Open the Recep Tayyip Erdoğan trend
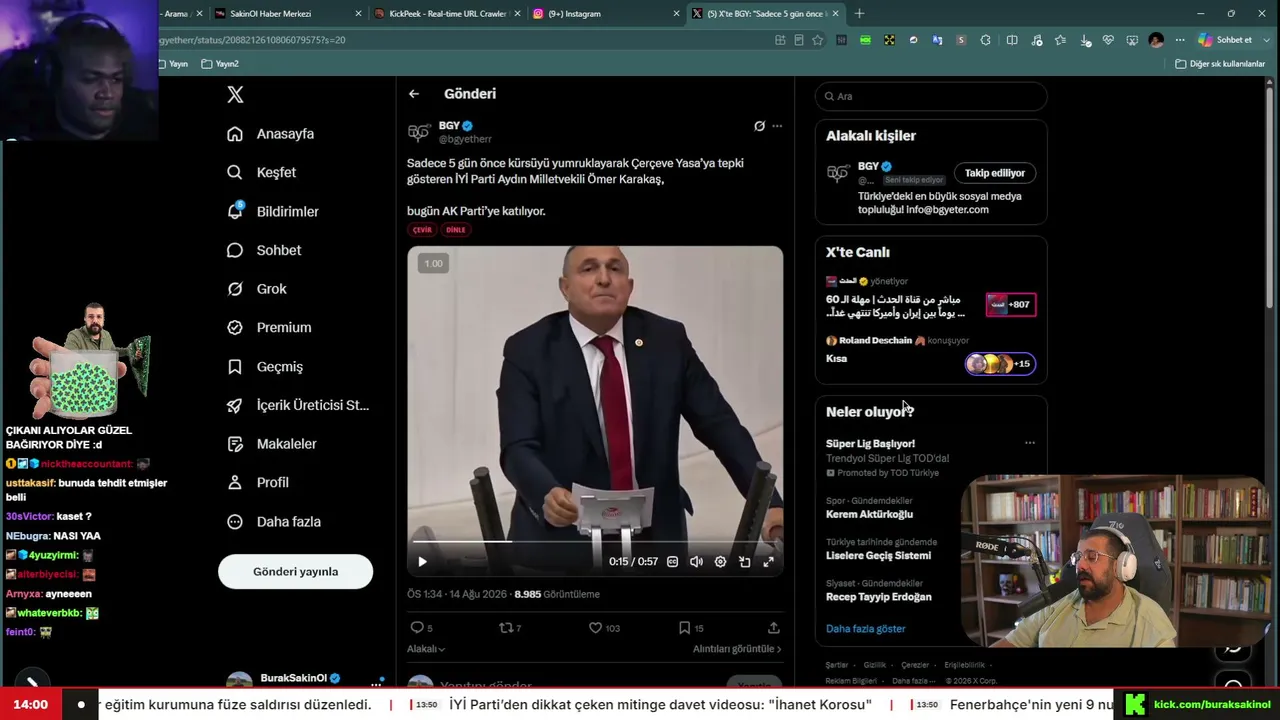Viewport: 1280px width, 720px height. tap(878, 597)
